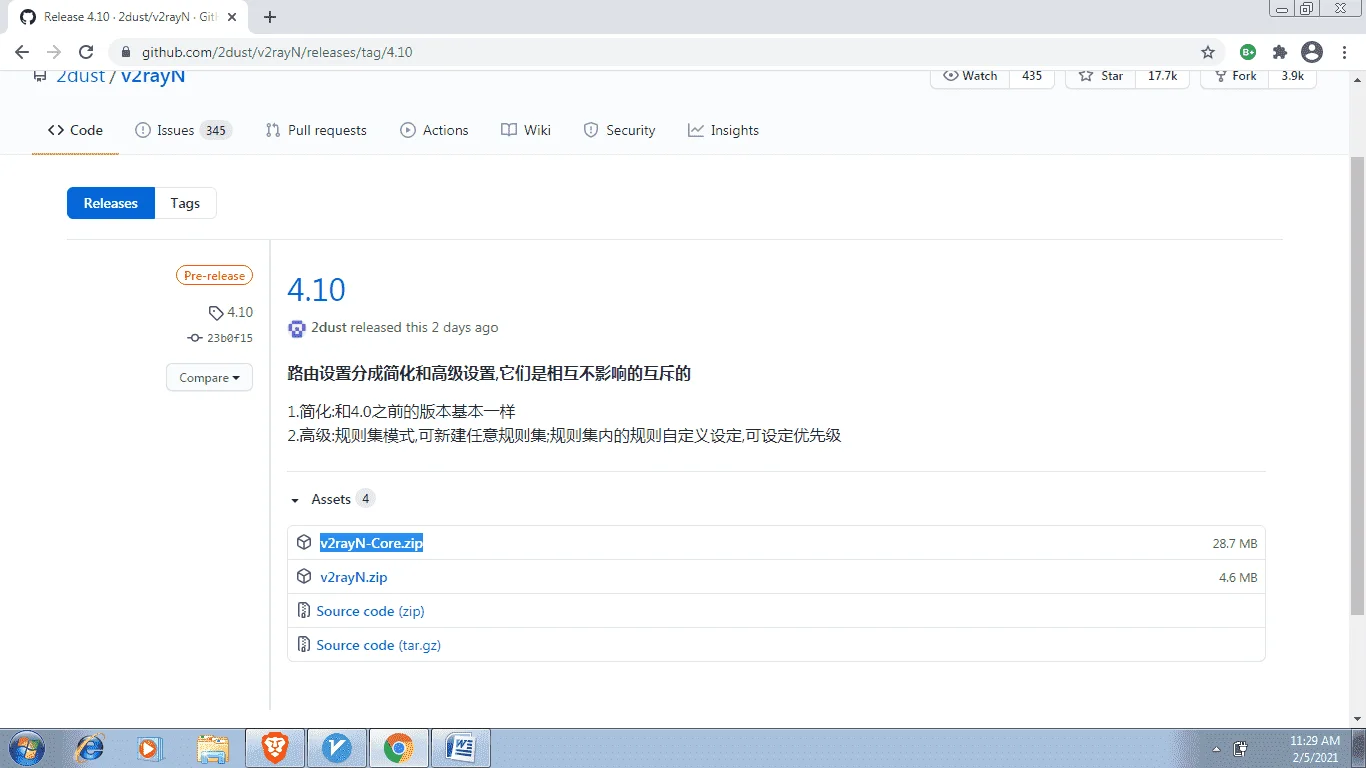Viewport: 1366px width, 768px height.
Task: Go back to the previous page
Action: [22, 52]
